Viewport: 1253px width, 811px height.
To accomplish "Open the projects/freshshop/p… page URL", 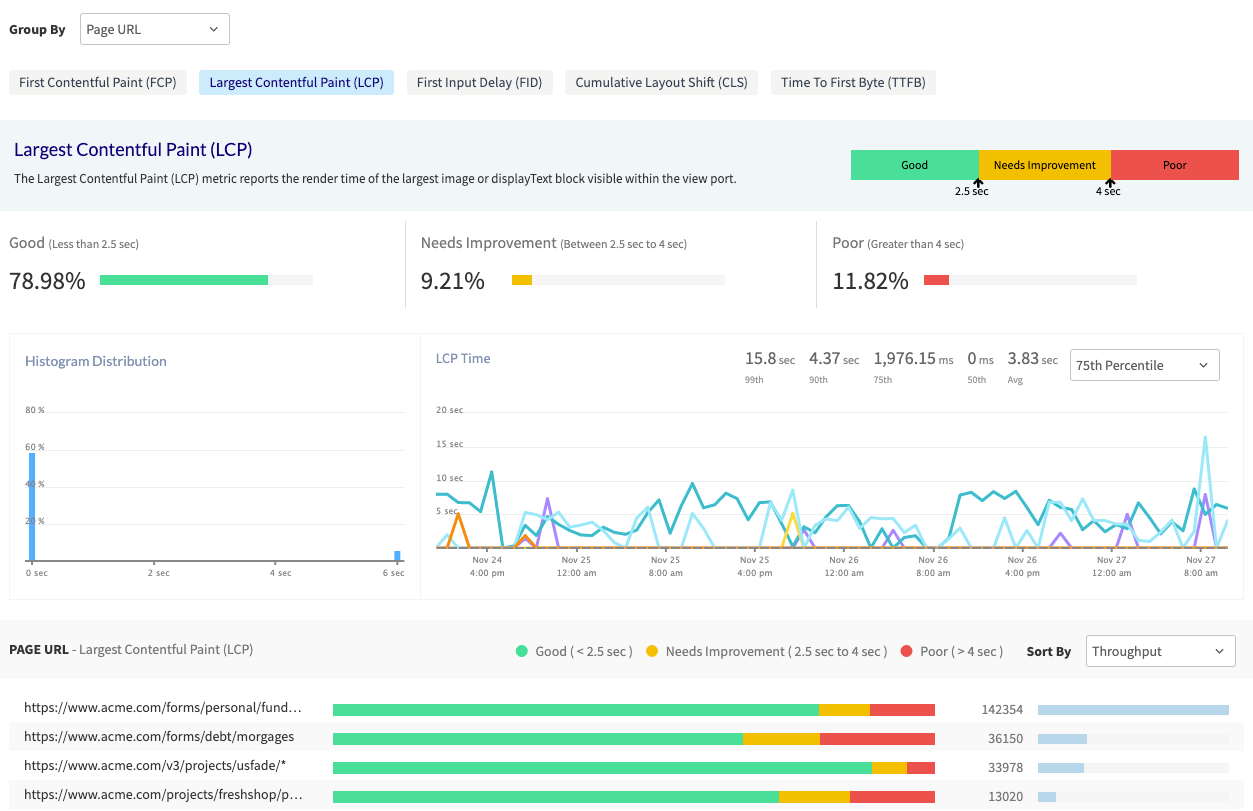I will (163, 795).
